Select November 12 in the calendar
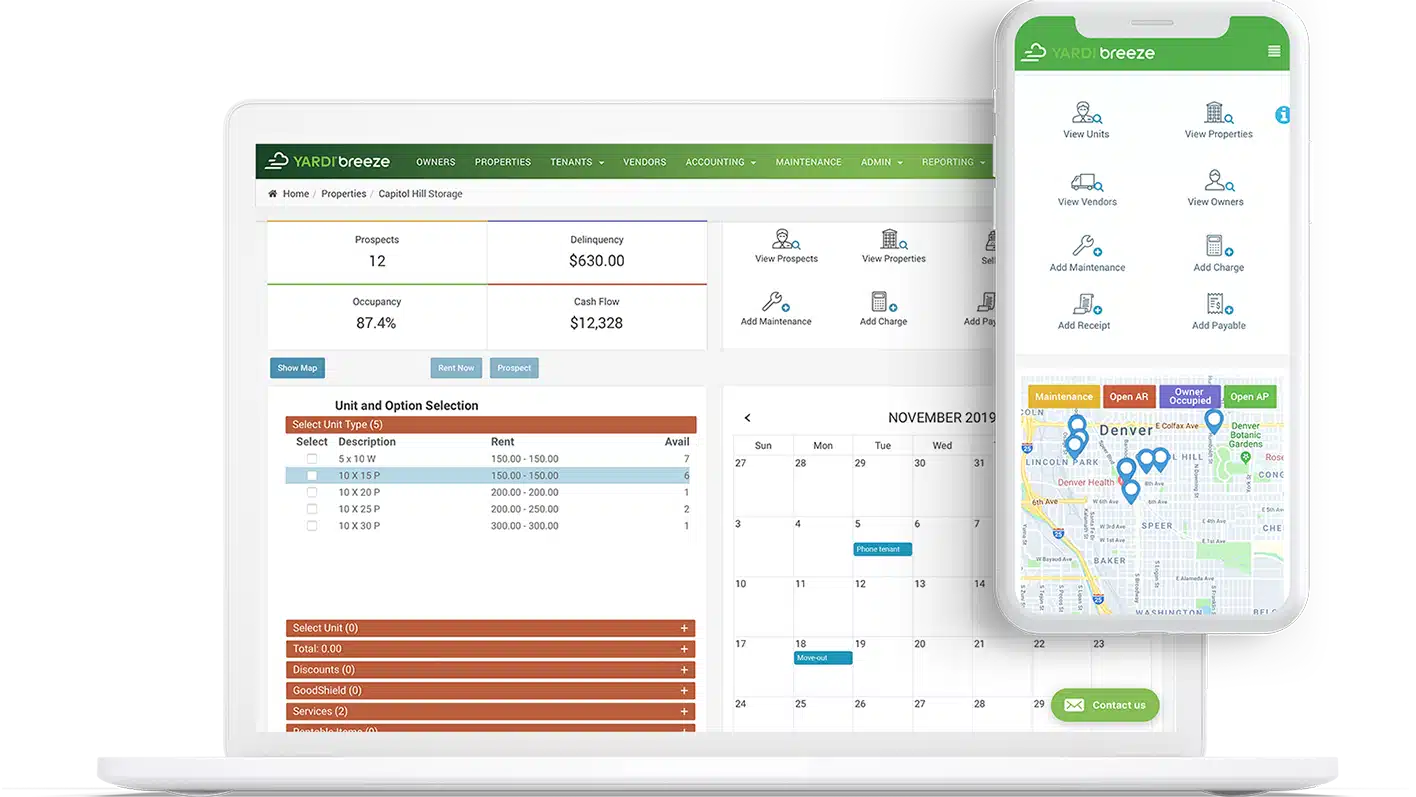The height and width of the screenshot is (797, 1416). [x=882, y=607]
